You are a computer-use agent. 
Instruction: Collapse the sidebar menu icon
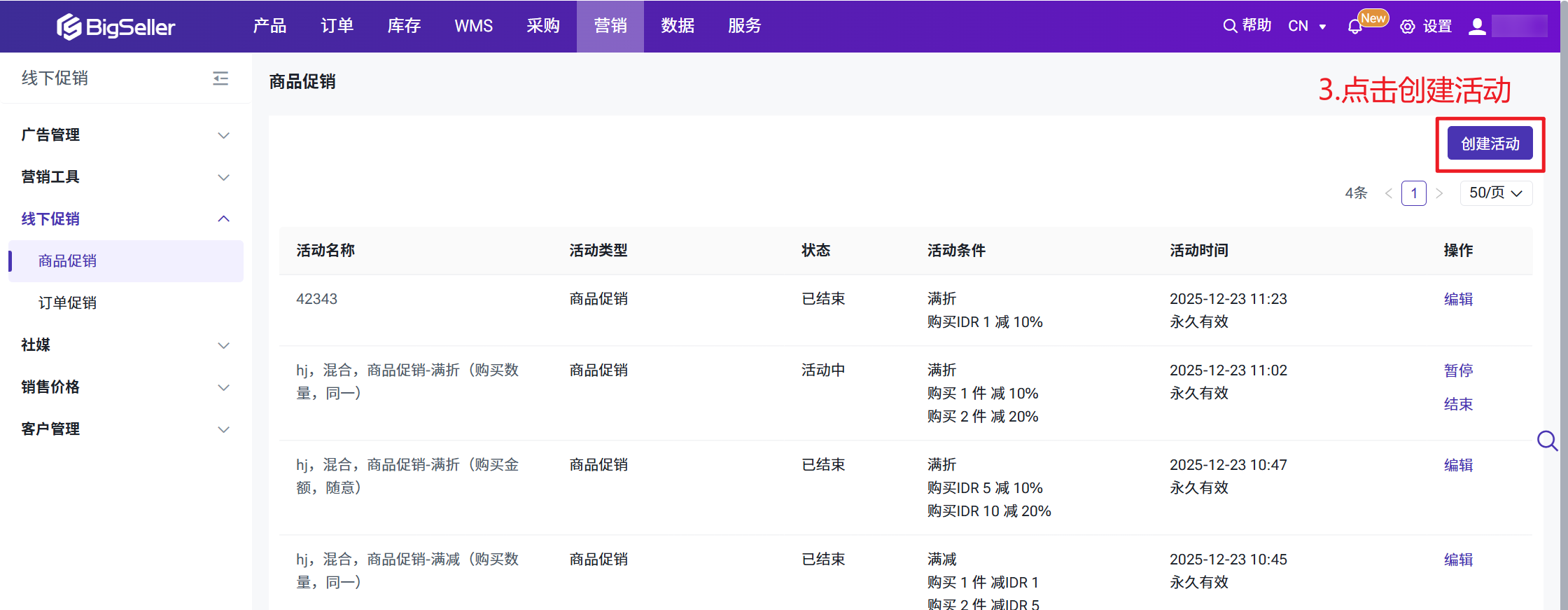click(220, 78)
